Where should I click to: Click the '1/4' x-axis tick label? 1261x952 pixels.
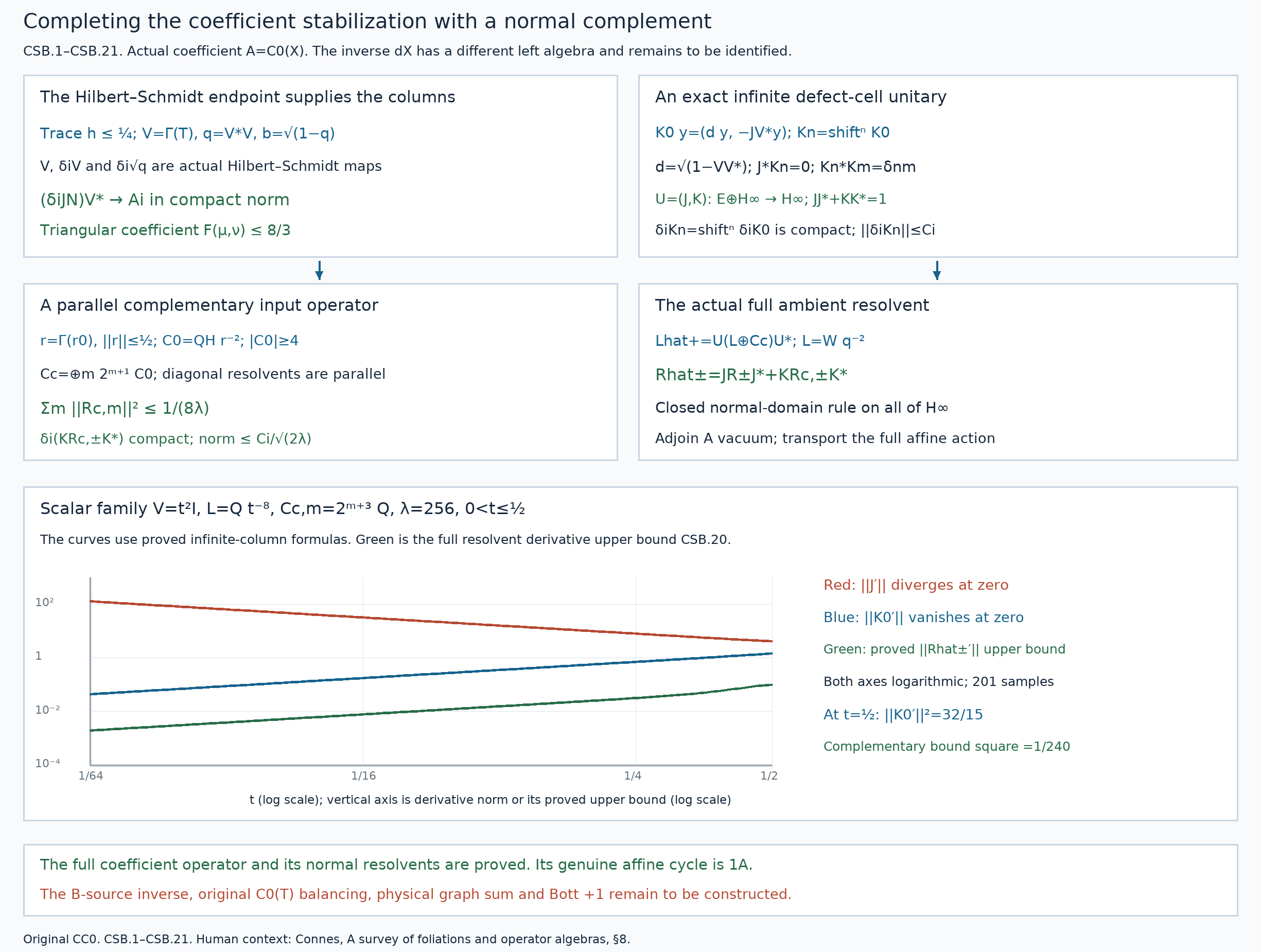click(x=633, y=776)
